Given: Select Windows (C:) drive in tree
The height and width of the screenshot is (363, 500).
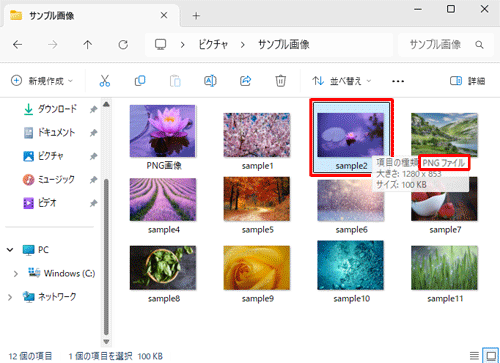Looking at the screenshot, I should coord(62,273).
